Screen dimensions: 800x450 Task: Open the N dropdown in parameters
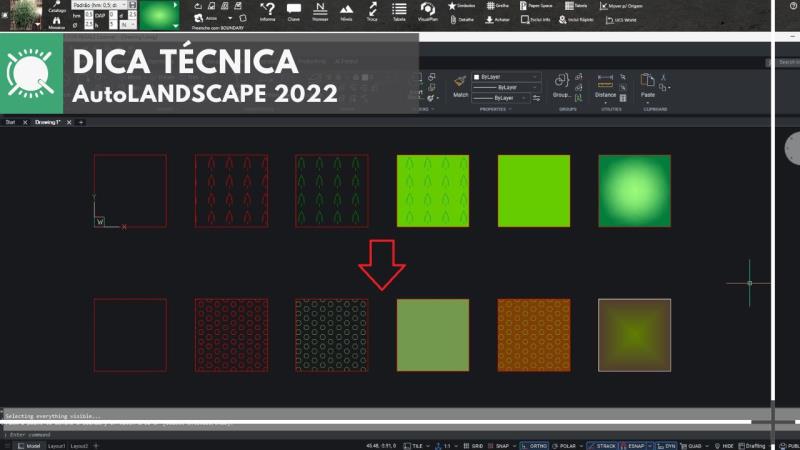(129, 24)
